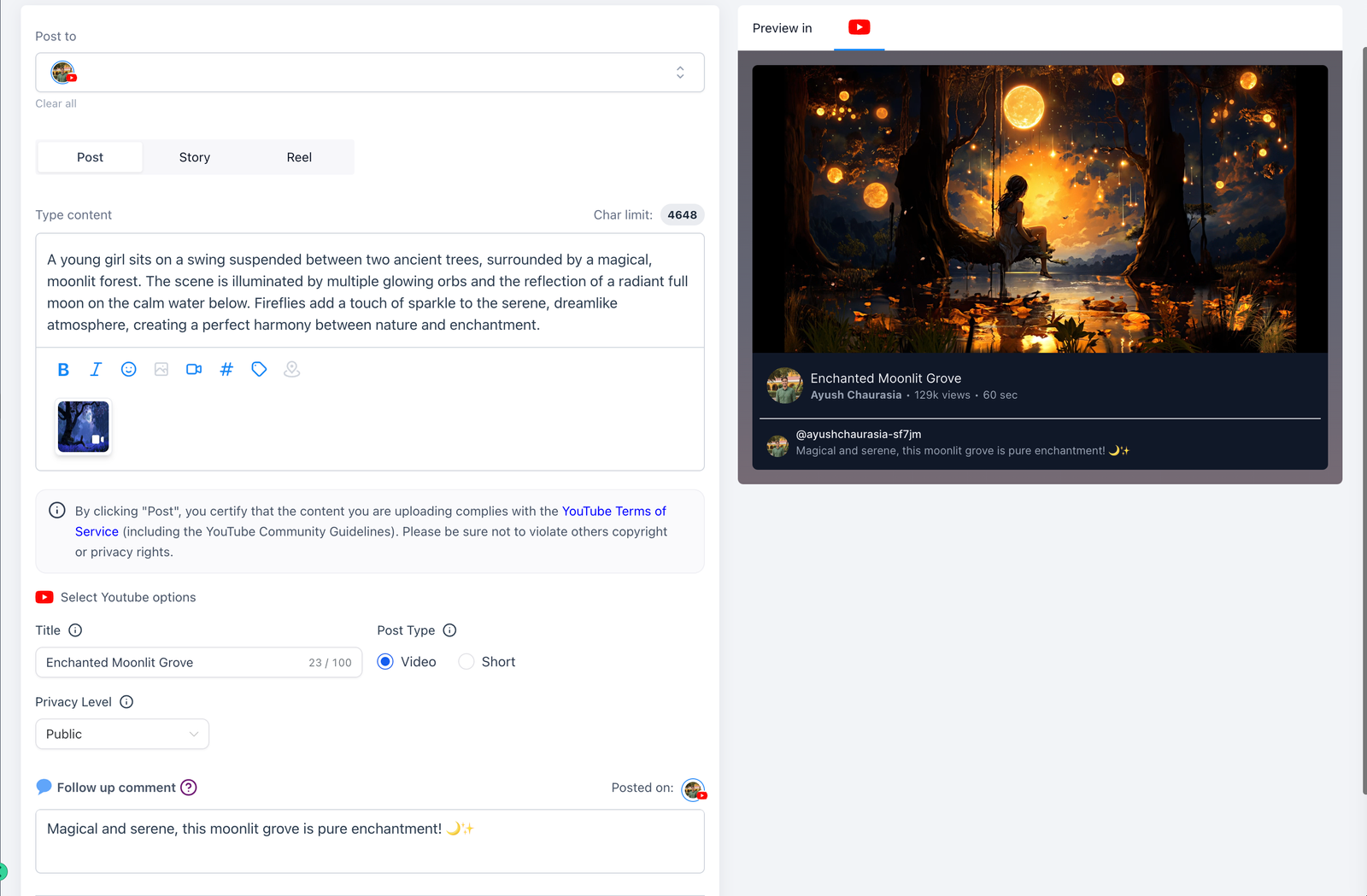Open YouTube Terms of Service link
The width and height of the screenshot is (1367, 896).
click(x=613, y=511)
